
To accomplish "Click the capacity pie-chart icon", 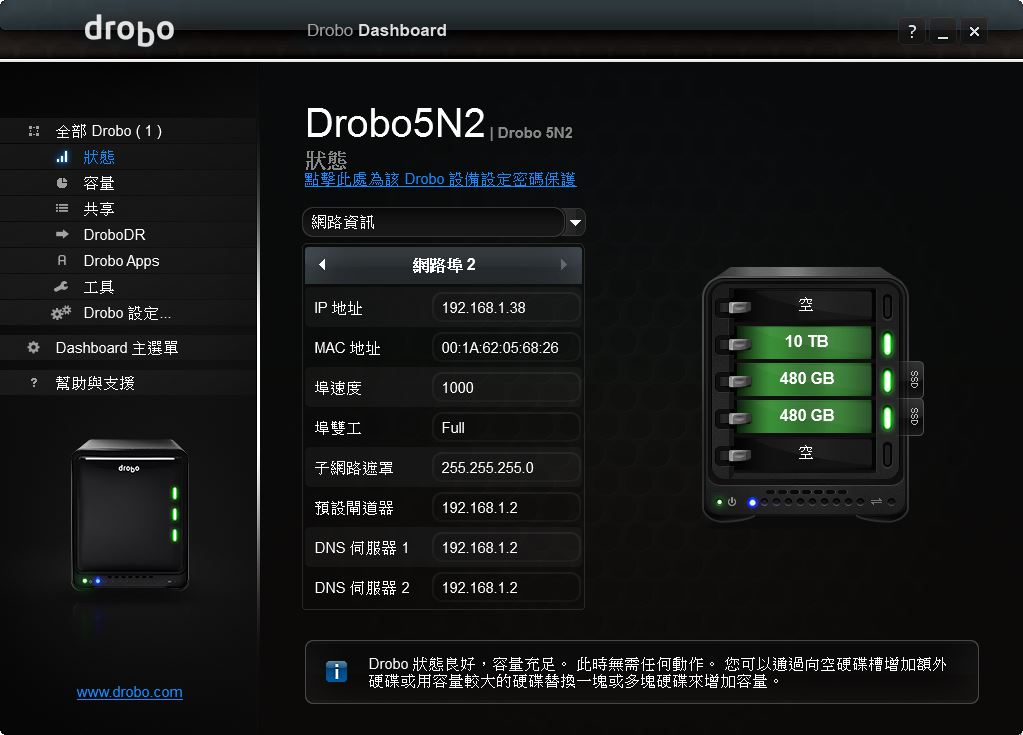I will tap(62, 183).
